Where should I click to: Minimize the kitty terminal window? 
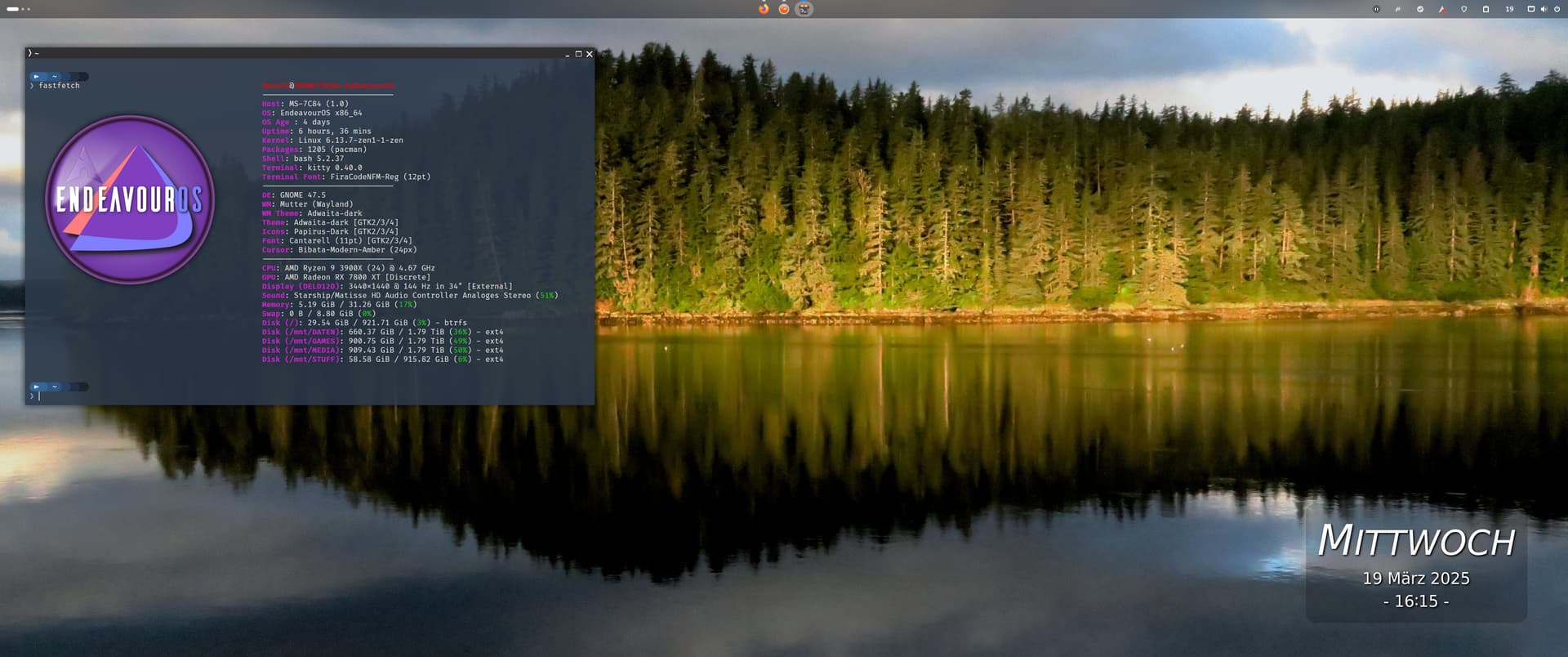coord(568,54)
